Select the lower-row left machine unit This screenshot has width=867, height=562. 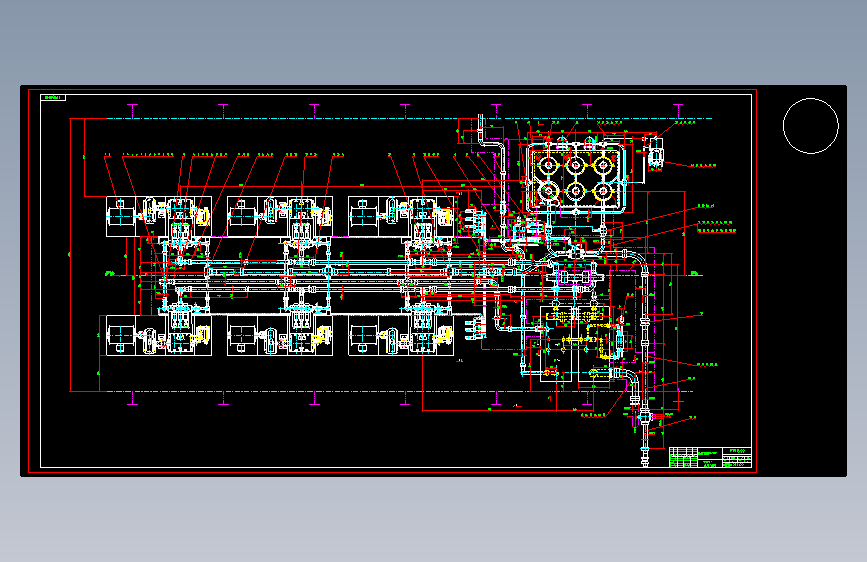(159, 335)
